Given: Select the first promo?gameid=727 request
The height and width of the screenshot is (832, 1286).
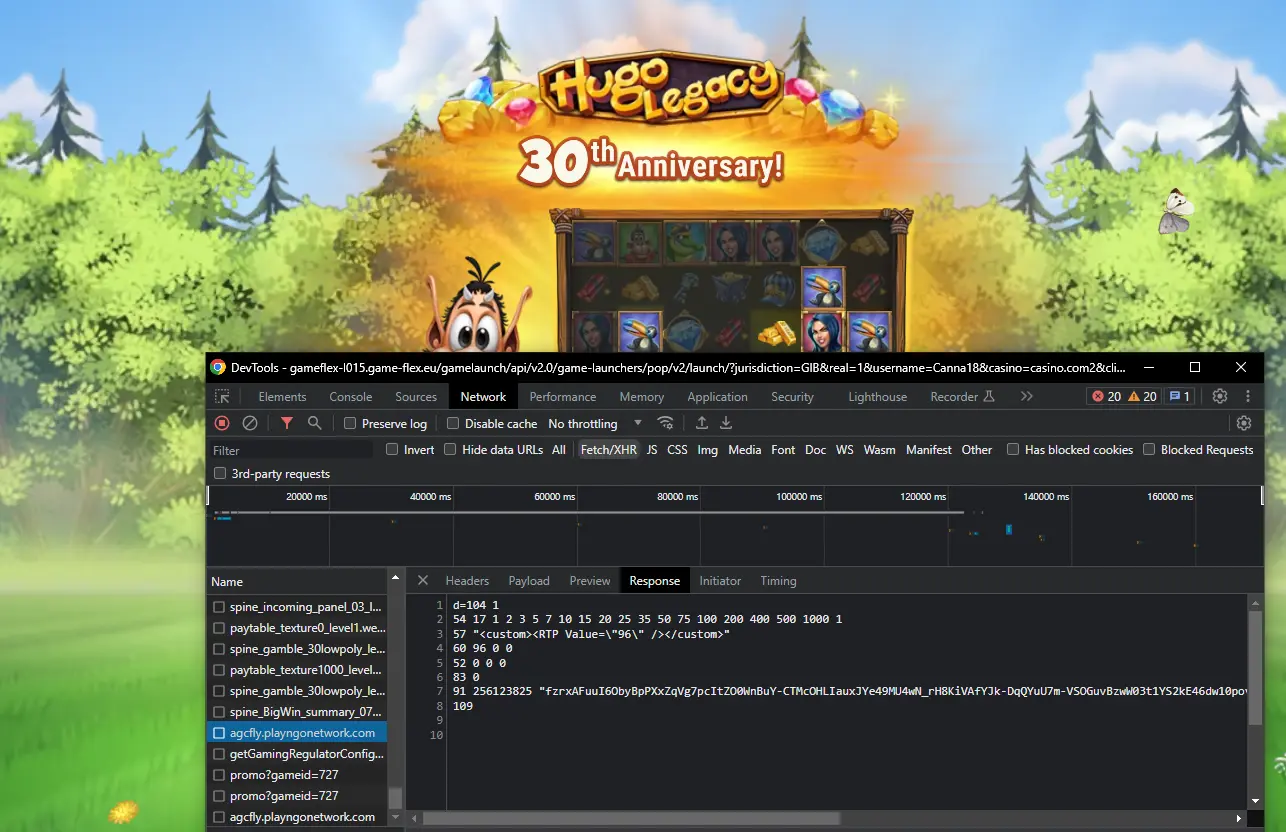Looking at the screenshot, I should [297, 775].
